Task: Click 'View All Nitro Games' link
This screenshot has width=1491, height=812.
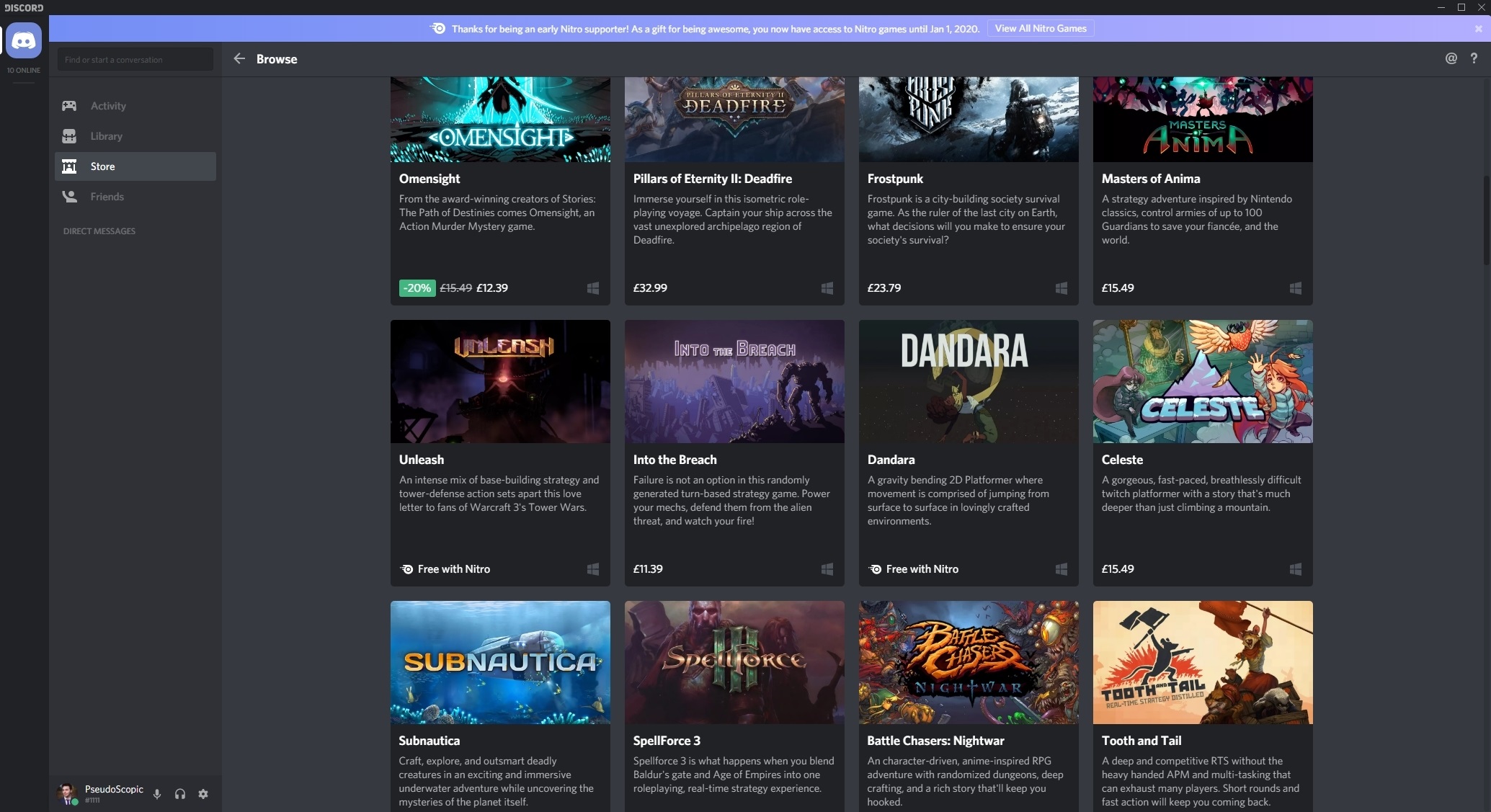Action: 1040,27
